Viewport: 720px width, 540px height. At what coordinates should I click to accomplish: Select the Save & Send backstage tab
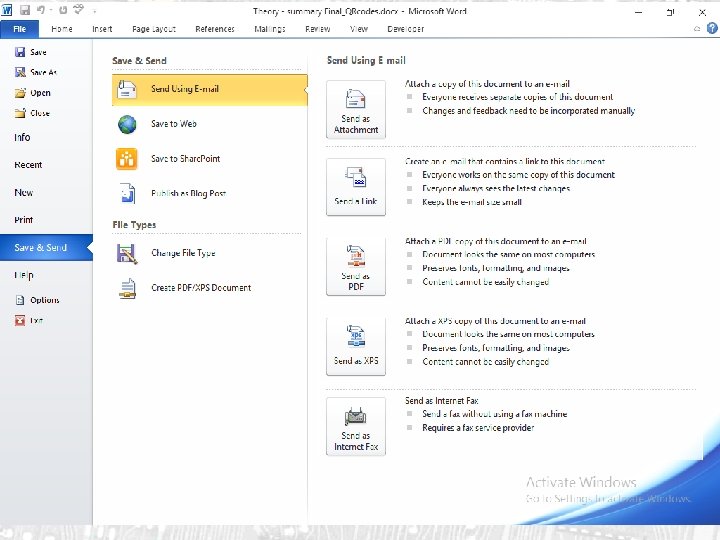(x=46, y=248)
